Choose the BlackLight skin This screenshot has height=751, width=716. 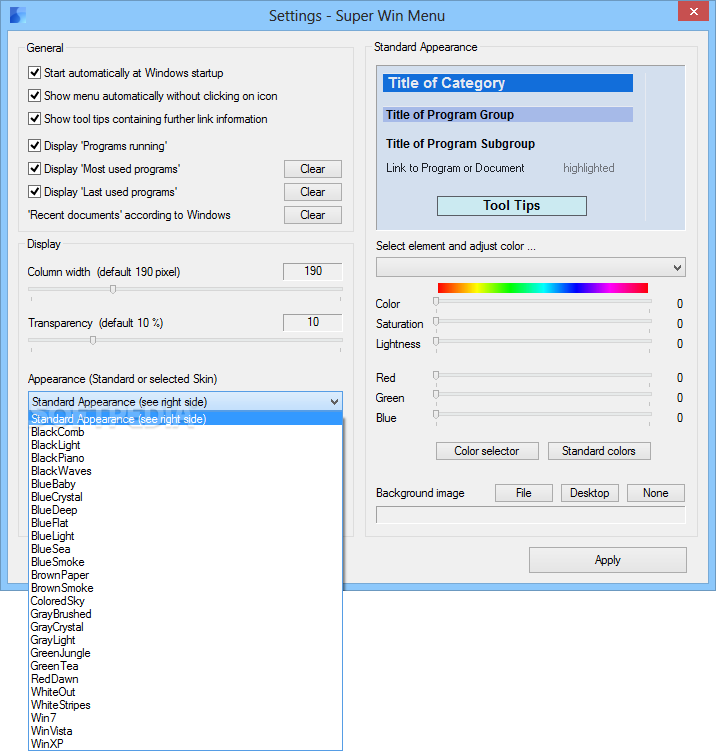point(186,444)
